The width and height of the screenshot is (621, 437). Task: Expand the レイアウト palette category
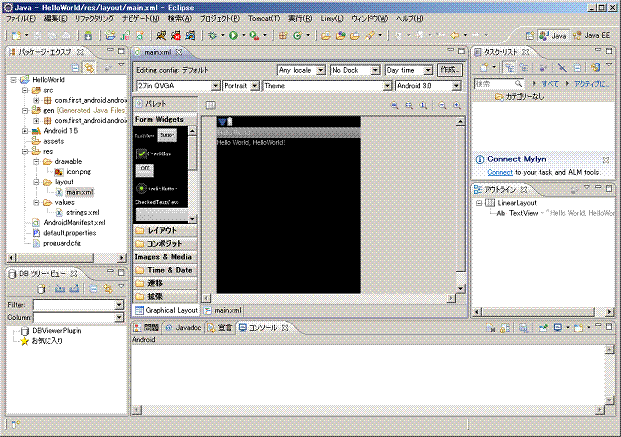tap(165, 231)
